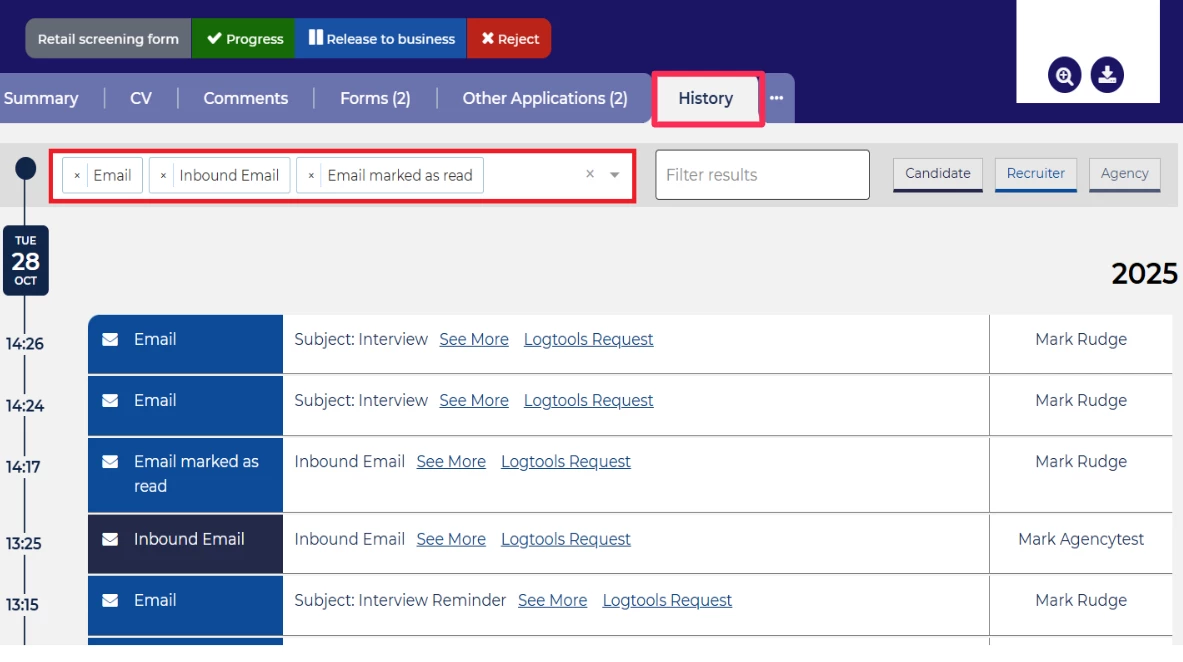
Task: Open Logtools Request for 14:26 email
Action: point(588,340)
